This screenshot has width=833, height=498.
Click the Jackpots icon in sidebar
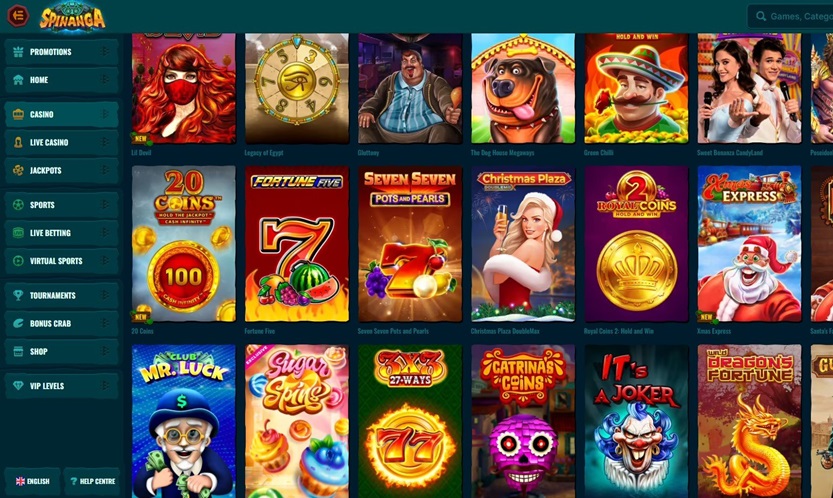coord(18,170)
